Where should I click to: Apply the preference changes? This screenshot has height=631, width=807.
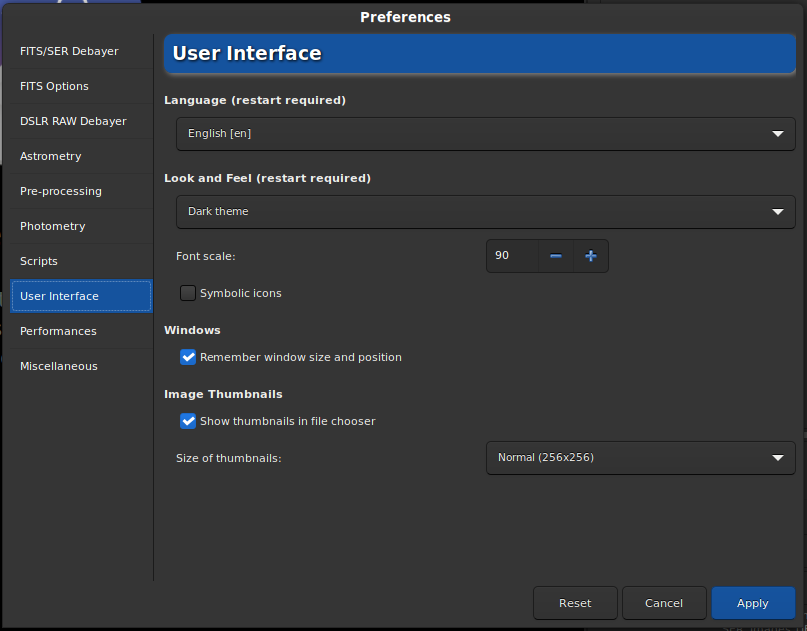point(753,603)
